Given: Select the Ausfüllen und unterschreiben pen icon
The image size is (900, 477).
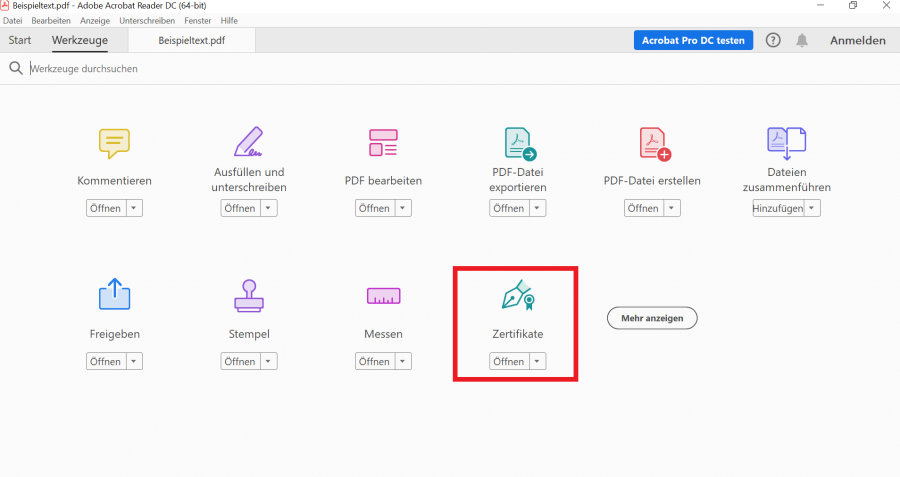Looking at the screenshot, I should 249,142.
